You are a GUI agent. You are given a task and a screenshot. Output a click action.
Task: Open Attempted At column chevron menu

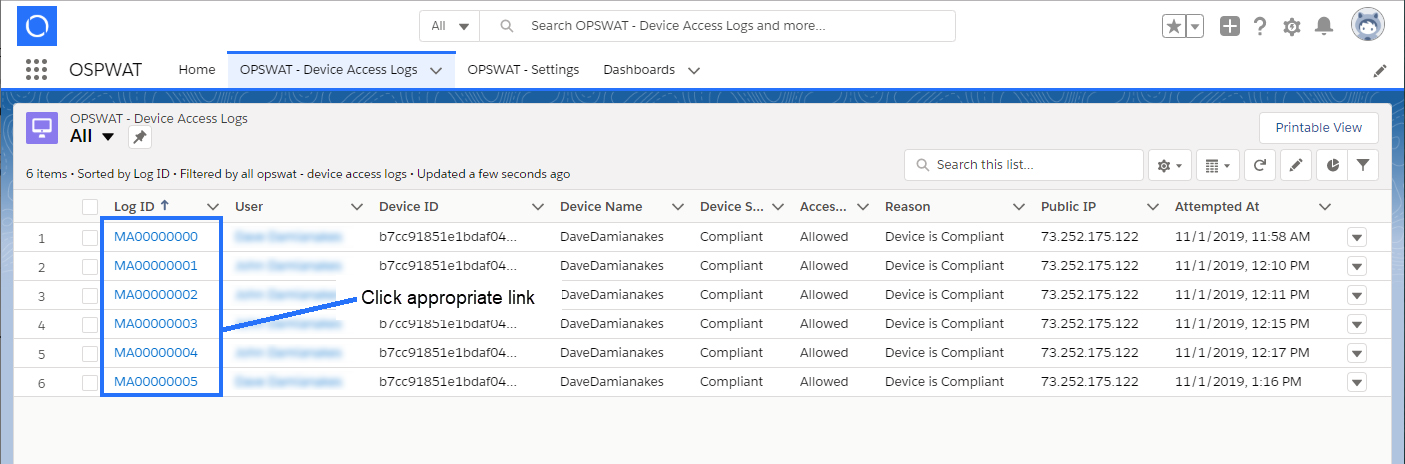(1325, 207)
